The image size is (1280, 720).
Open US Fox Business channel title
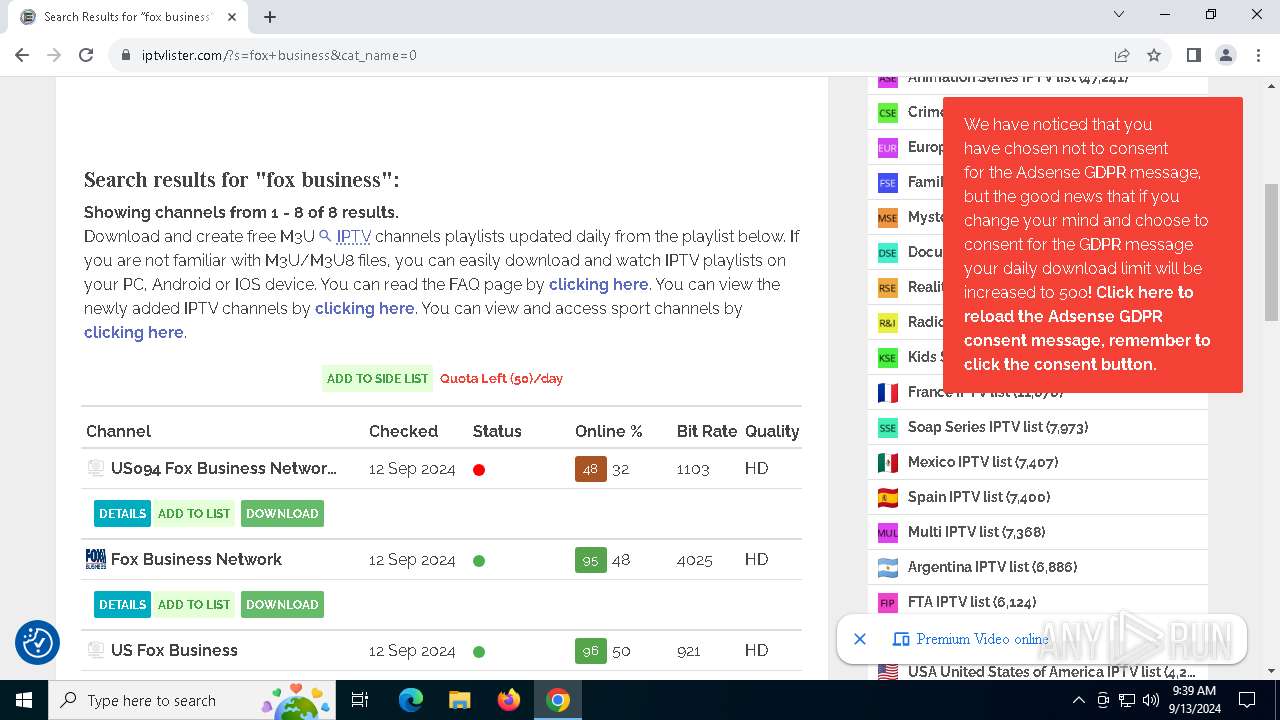(x=174, y=650)
